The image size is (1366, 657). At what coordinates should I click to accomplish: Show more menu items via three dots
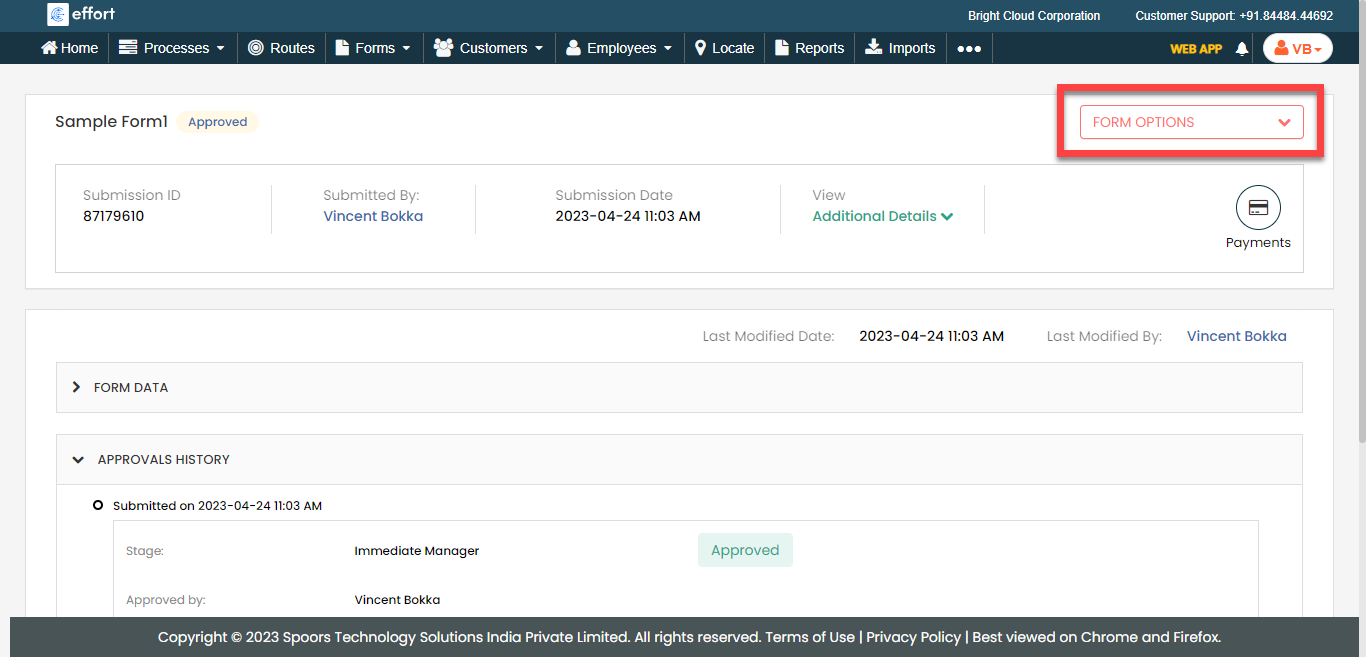(x=968, y=48)
